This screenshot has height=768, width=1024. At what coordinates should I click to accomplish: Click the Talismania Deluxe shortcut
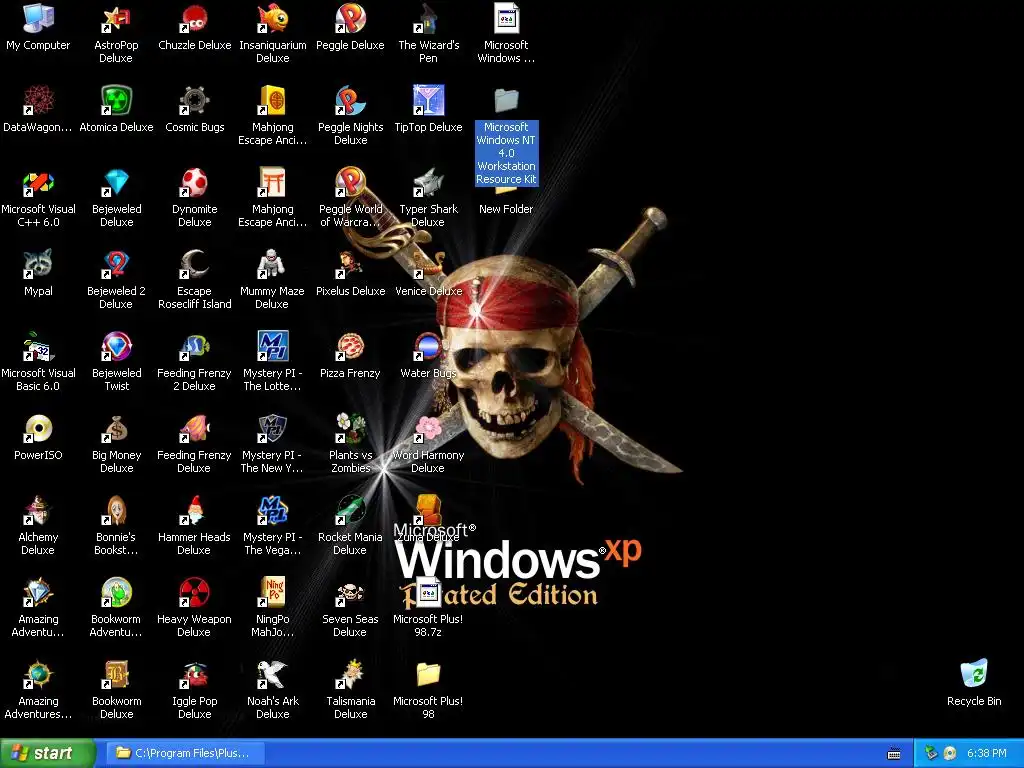point(350,675)
